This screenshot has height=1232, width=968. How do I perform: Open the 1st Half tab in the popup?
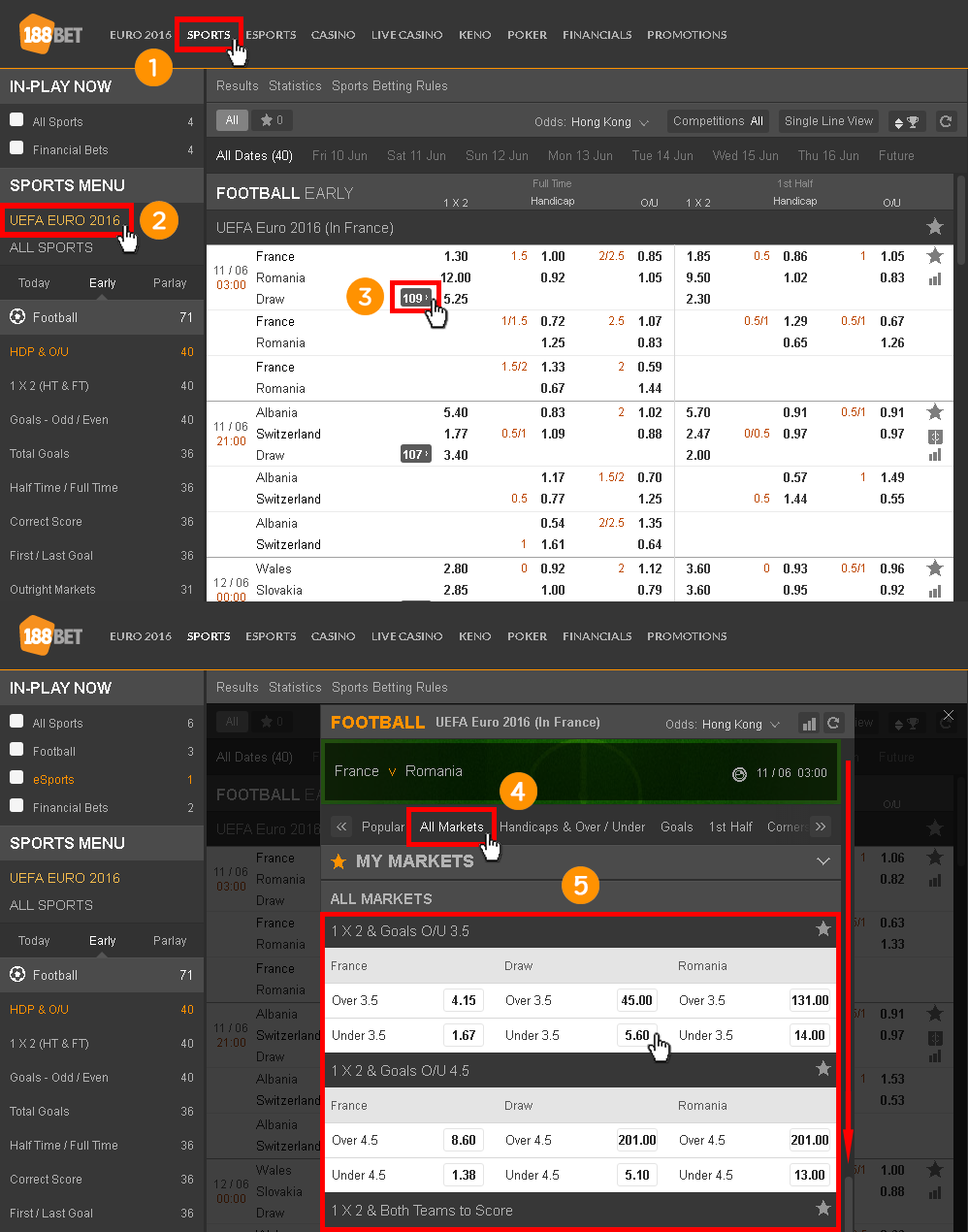click(730, 827)
